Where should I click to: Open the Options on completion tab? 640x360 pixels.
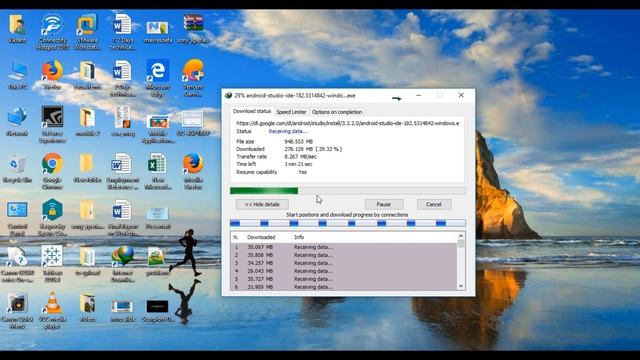[337, 112]
